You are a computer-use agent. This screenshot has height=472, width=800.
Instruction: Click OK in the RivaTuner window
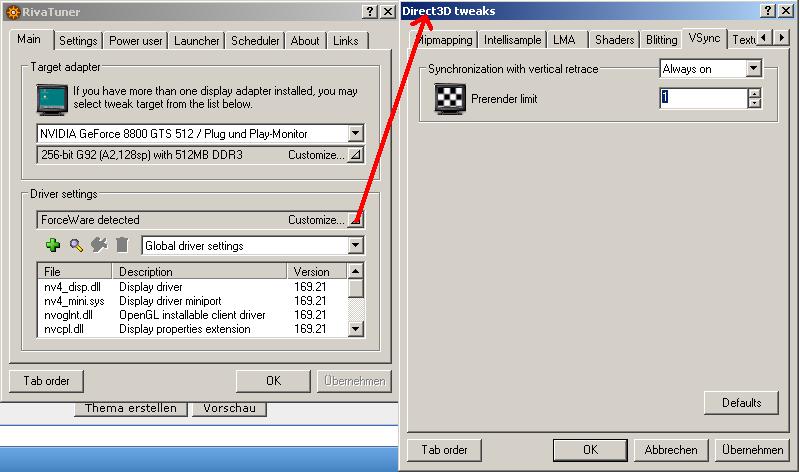(x=273, y=381)
